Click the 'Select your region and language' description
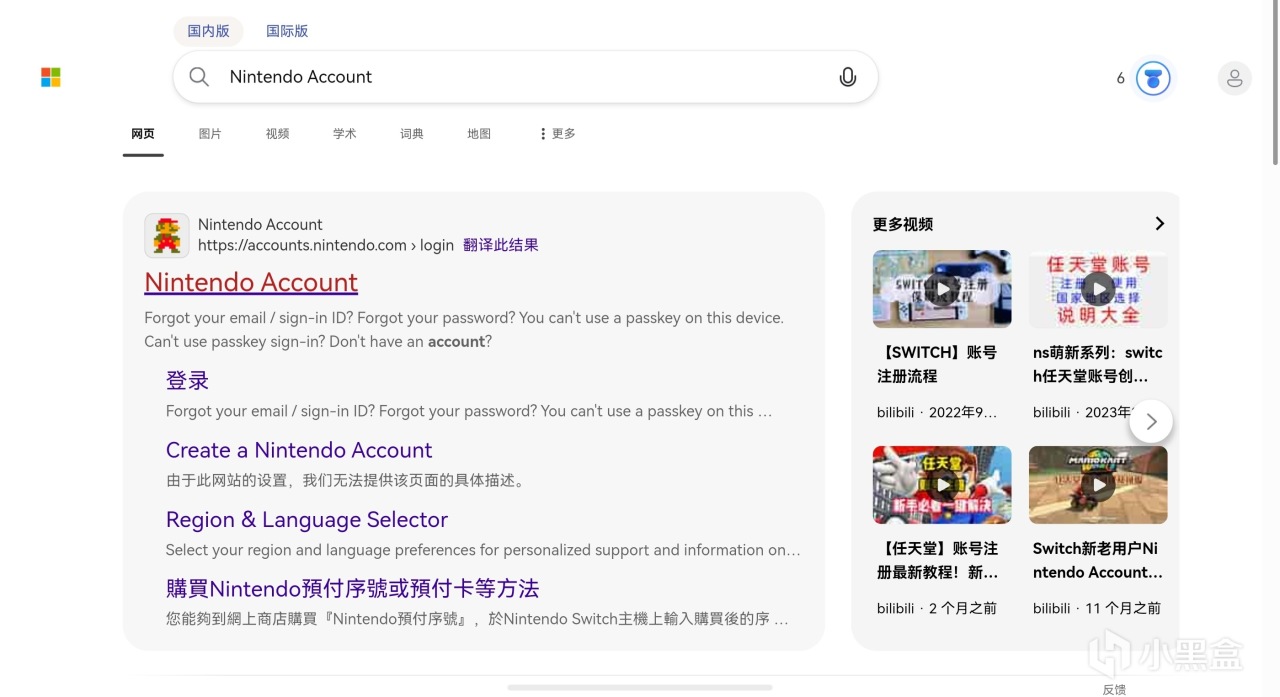Screen dimensions: 1280x697 click(483, 550)
